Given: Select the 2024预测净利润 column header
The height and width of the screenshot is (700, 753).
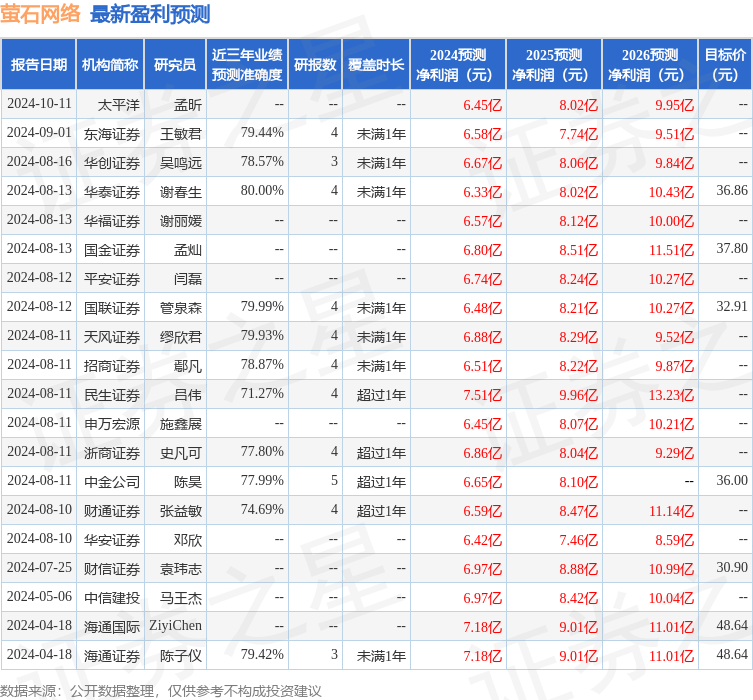Looking at the screenshot, I should click(458, 64).
